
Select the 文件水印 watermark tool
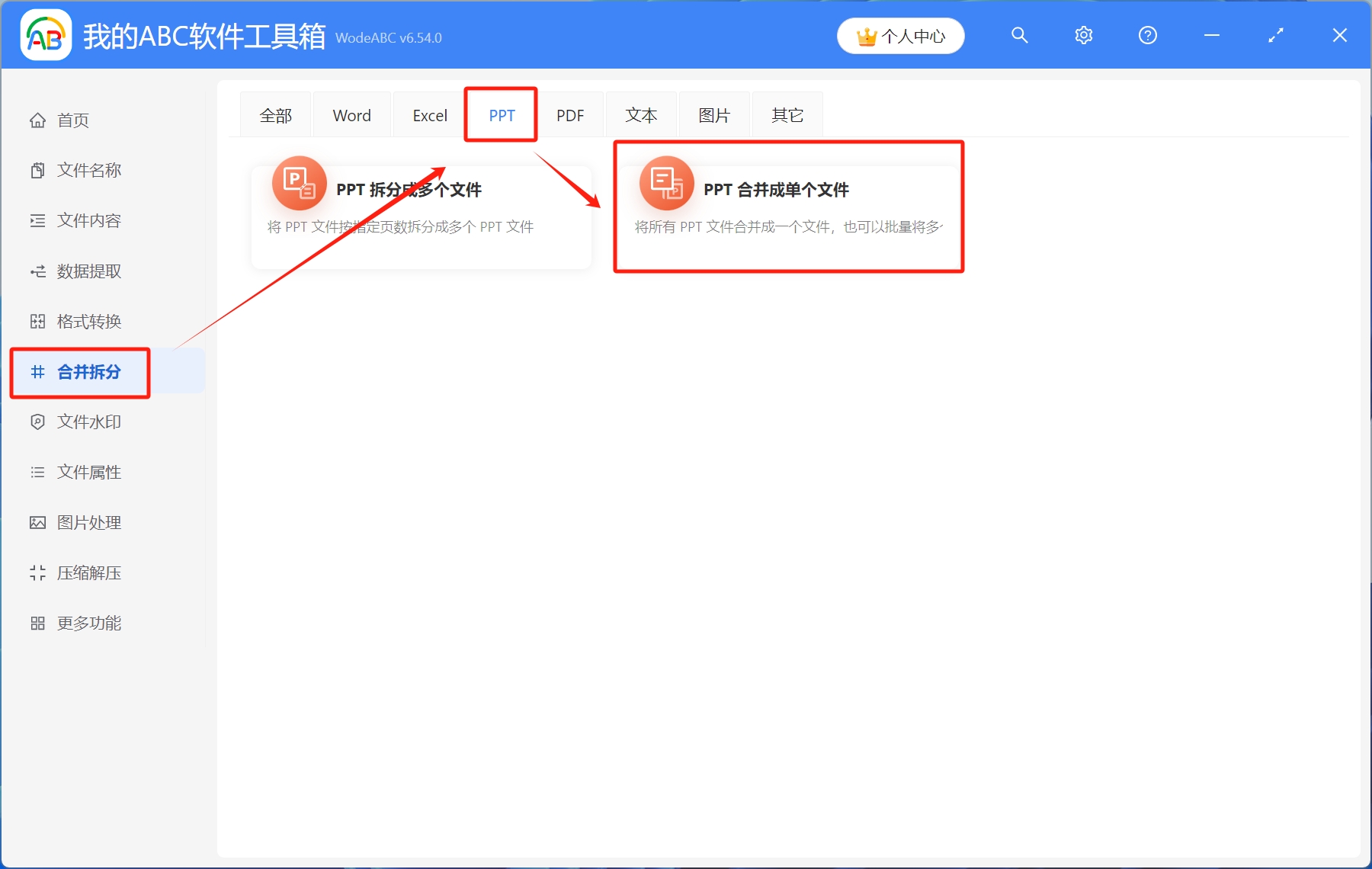pos(89,422)
